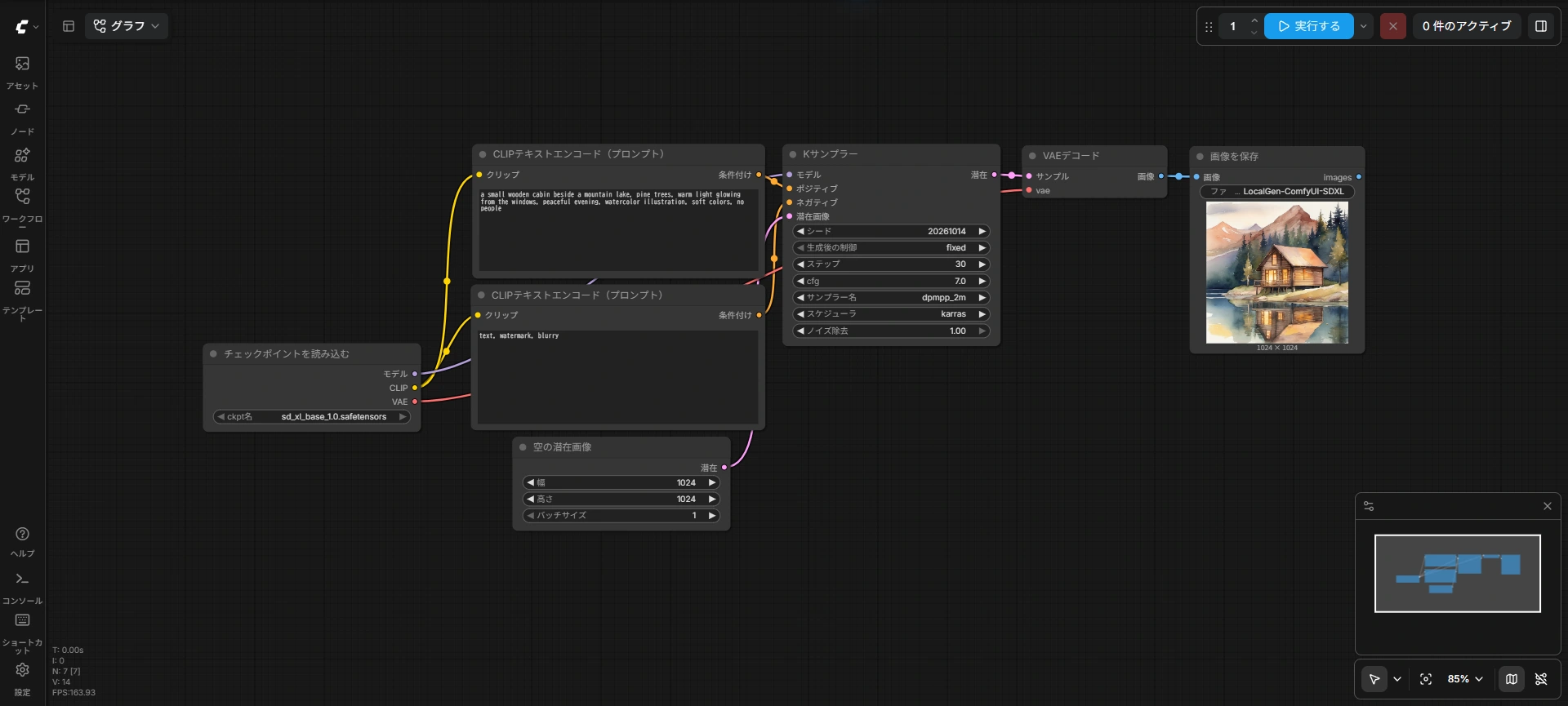Open the テンプレート (templates) sidebar panel

22,300
